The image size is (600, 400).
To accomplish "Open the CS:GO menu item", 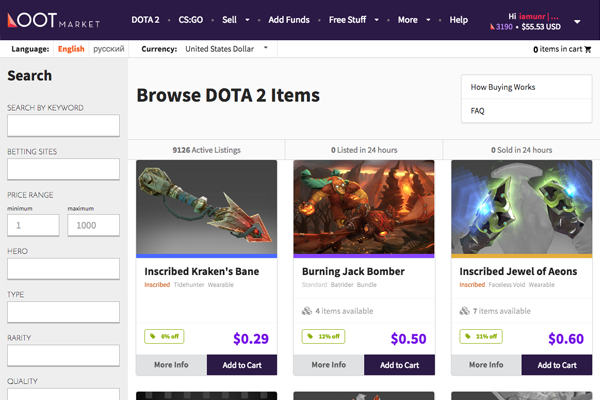I will (x=191, y=20).
